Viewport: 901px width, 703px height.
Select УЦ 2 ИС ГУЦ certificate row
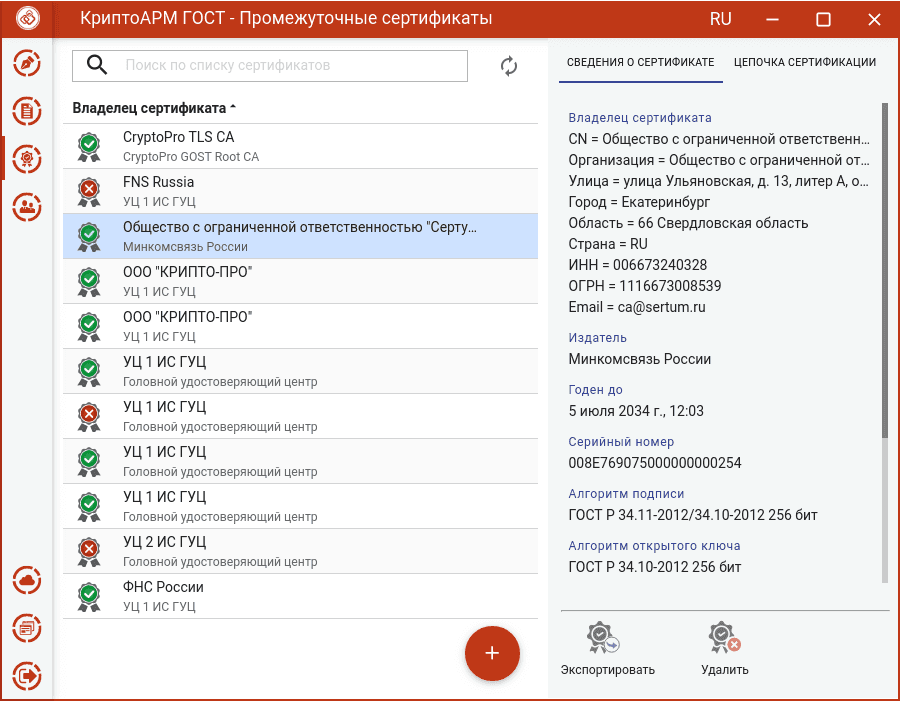point(301,551)
